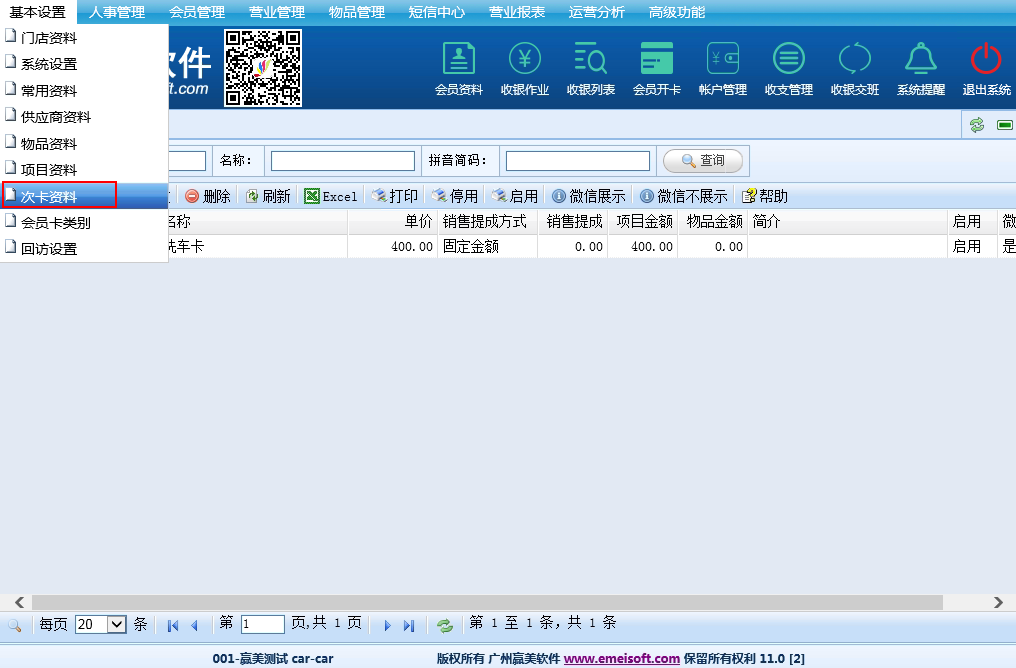The width and height of the screenshot is (1016, 668).
Task: Open the 会员管理 menu
Action: click(197, 12)
